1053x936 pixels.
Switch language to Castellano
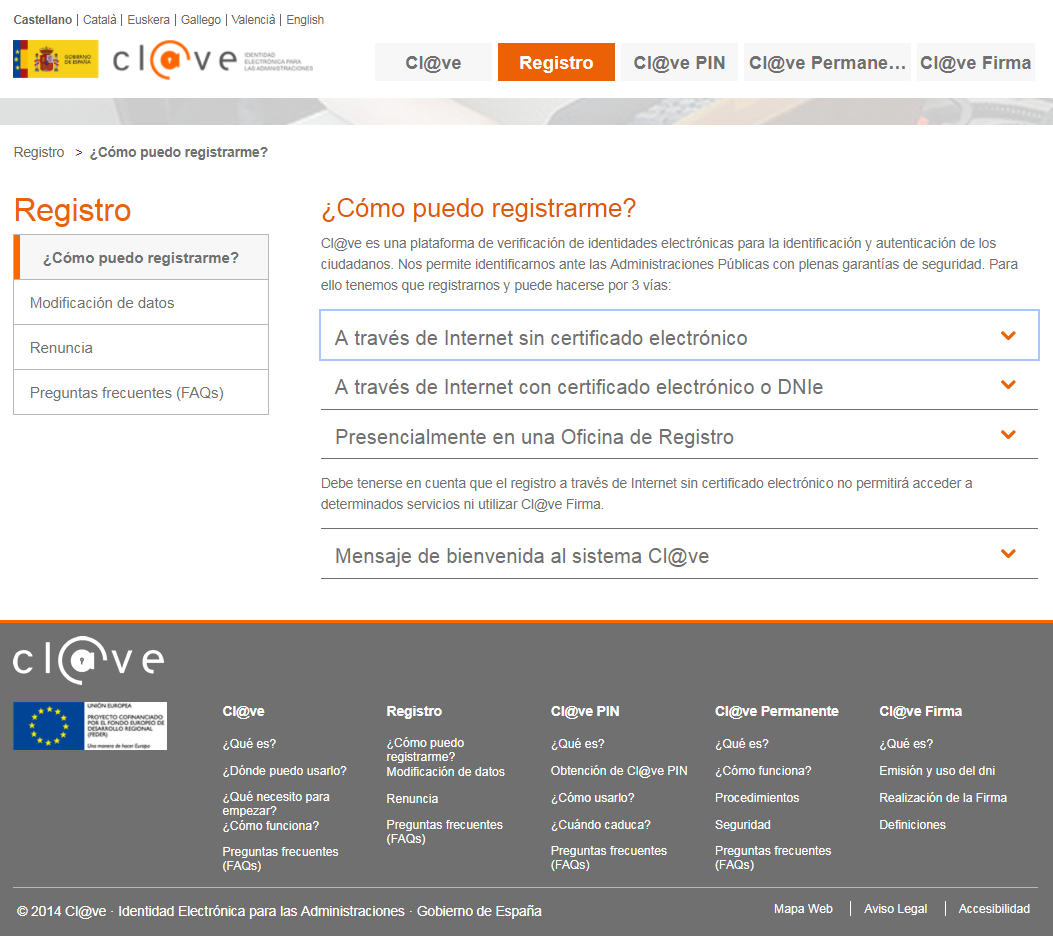42,20
